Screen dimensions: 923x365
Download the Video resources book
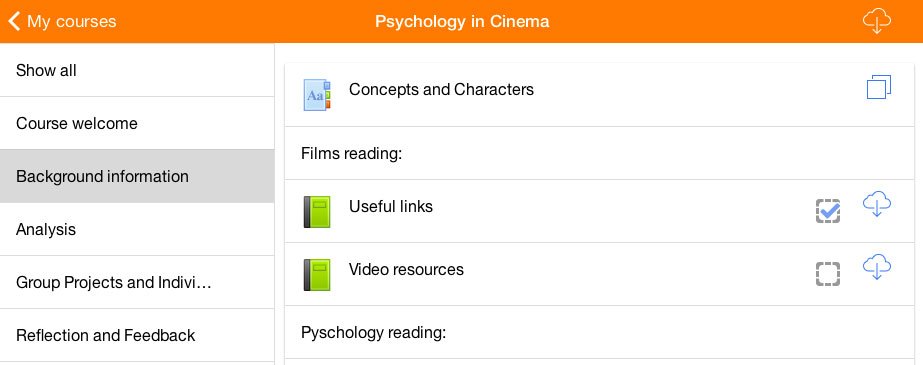click(876, 267)
